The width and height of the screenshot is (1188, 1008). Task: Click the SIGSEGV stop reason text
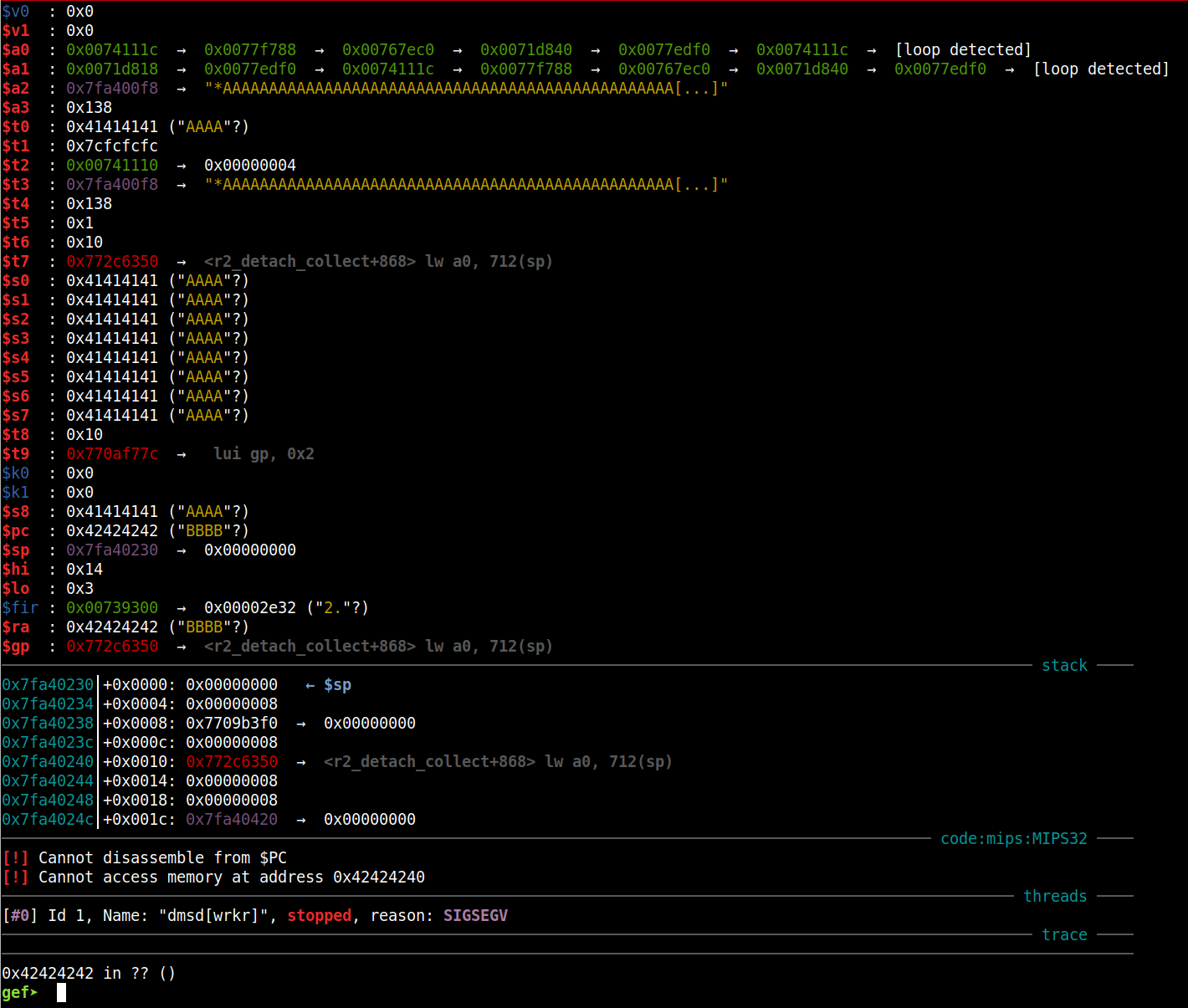tap(475, 915)
